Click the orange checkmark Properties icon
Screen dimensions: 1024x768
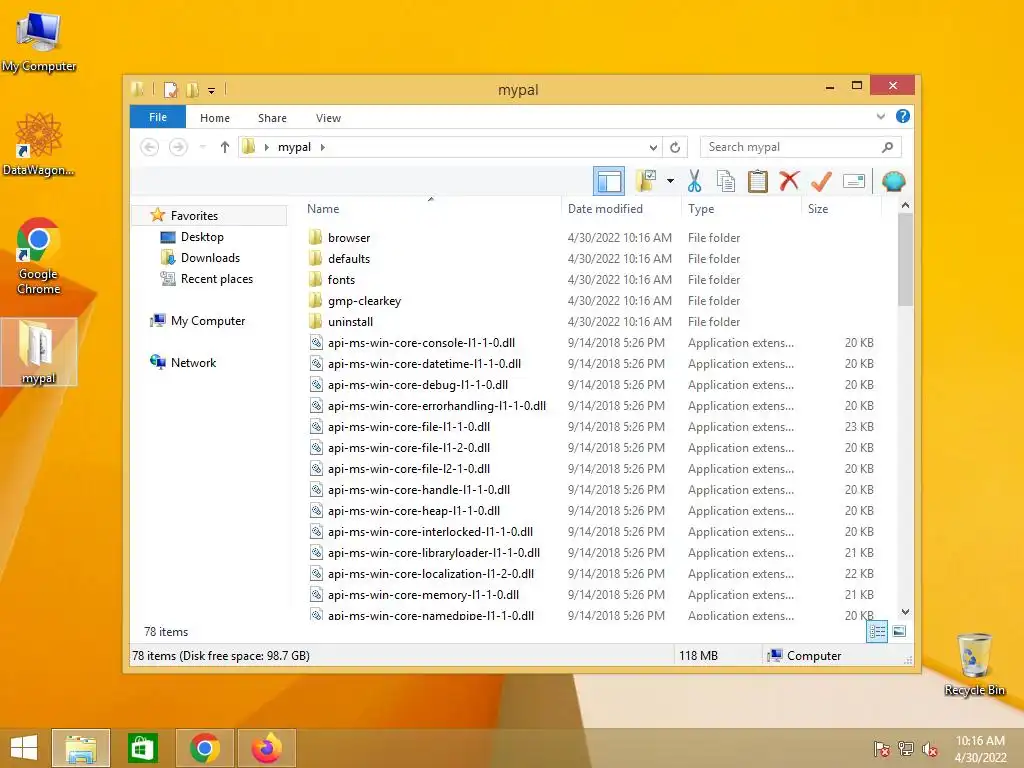[x=821, y=181]
